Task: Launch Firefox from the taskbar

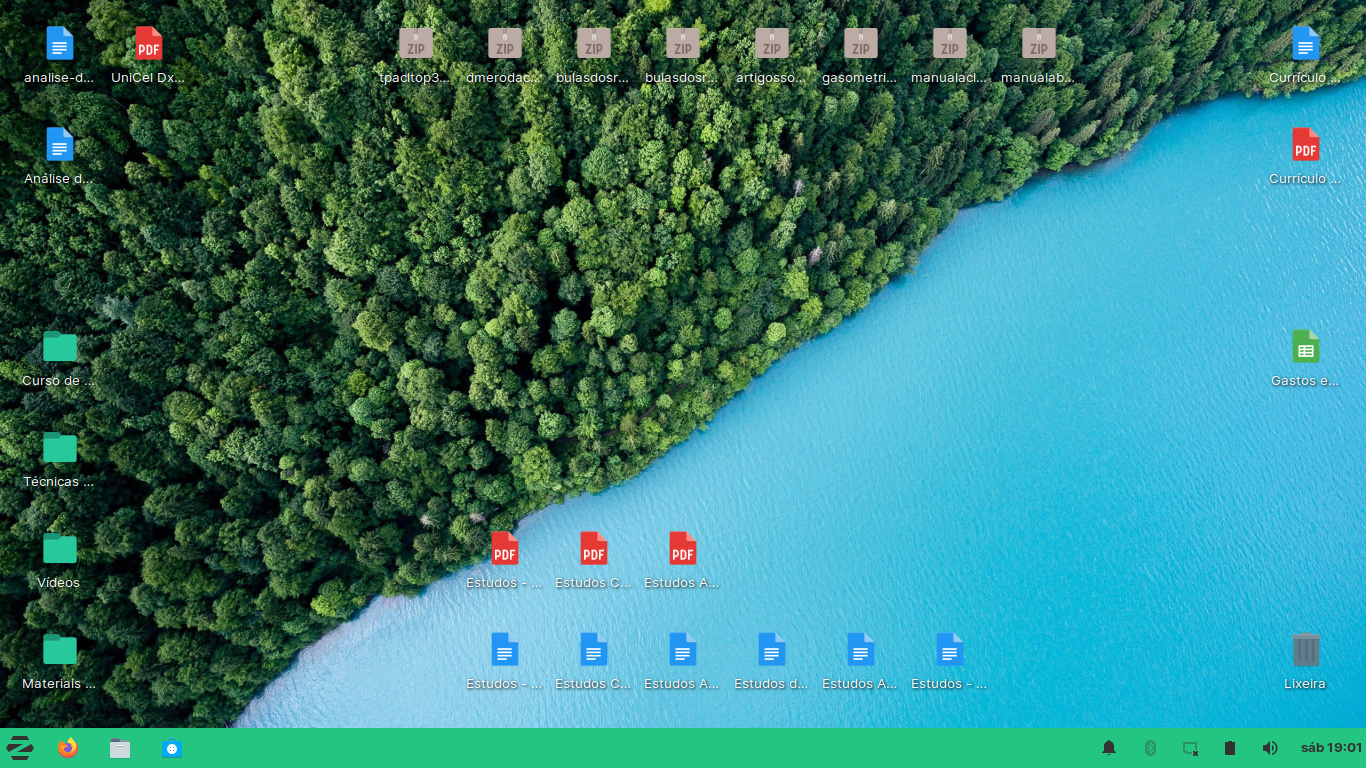Action: pos(68,748)
